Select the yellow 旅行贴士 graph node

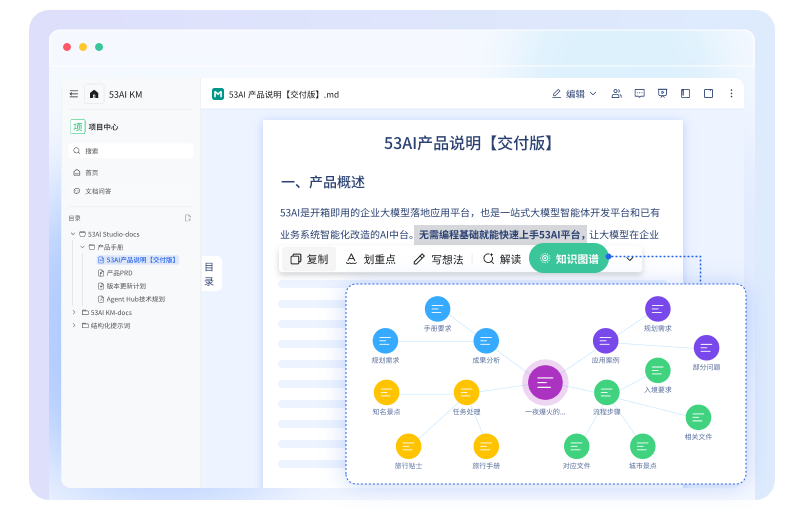[x=408, y=446]
